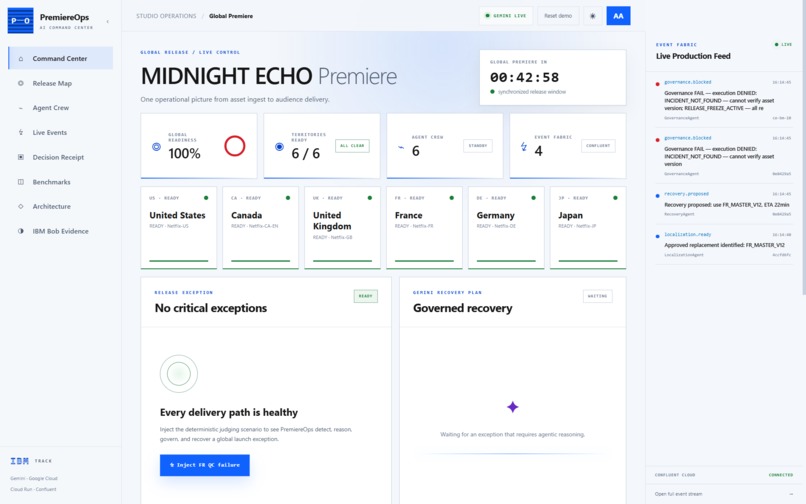Click the green status dot on France card
806x504 pixels.
point(452,198)
